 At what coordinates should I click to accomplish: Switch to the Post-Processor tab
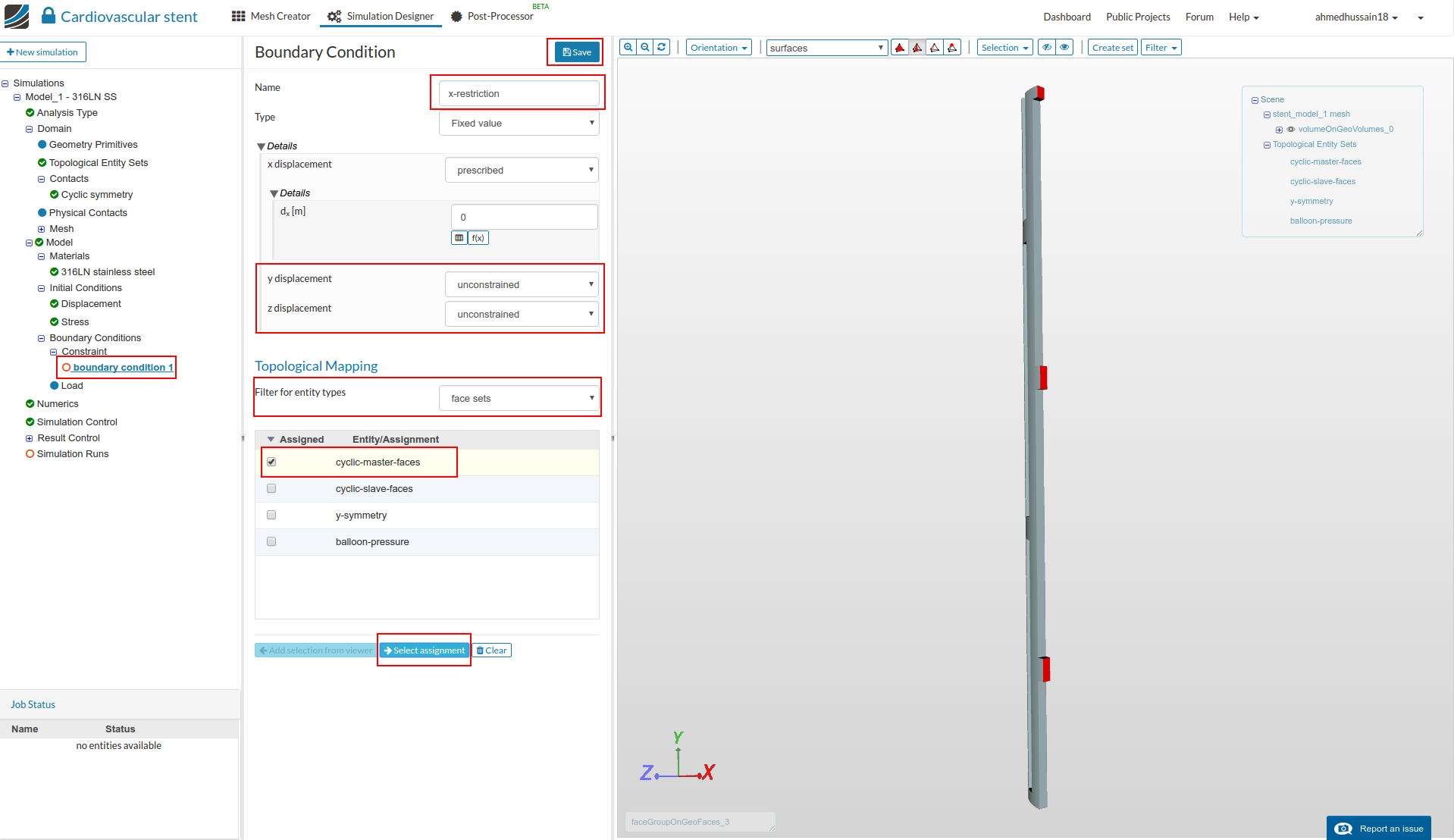pos(492,16)
